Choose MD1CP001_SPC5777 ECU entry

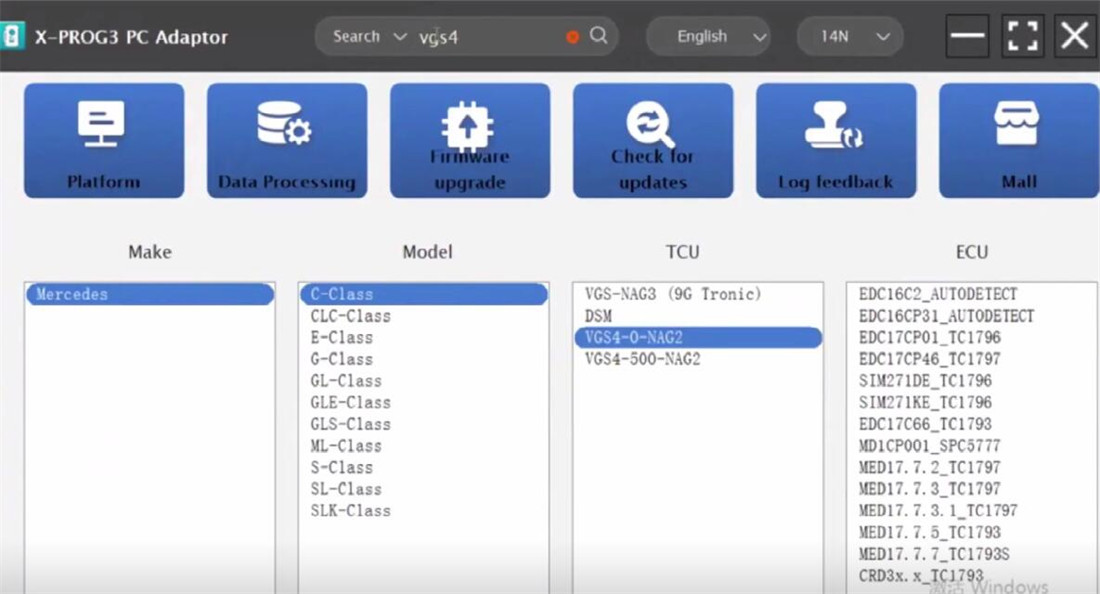point(929,446)
